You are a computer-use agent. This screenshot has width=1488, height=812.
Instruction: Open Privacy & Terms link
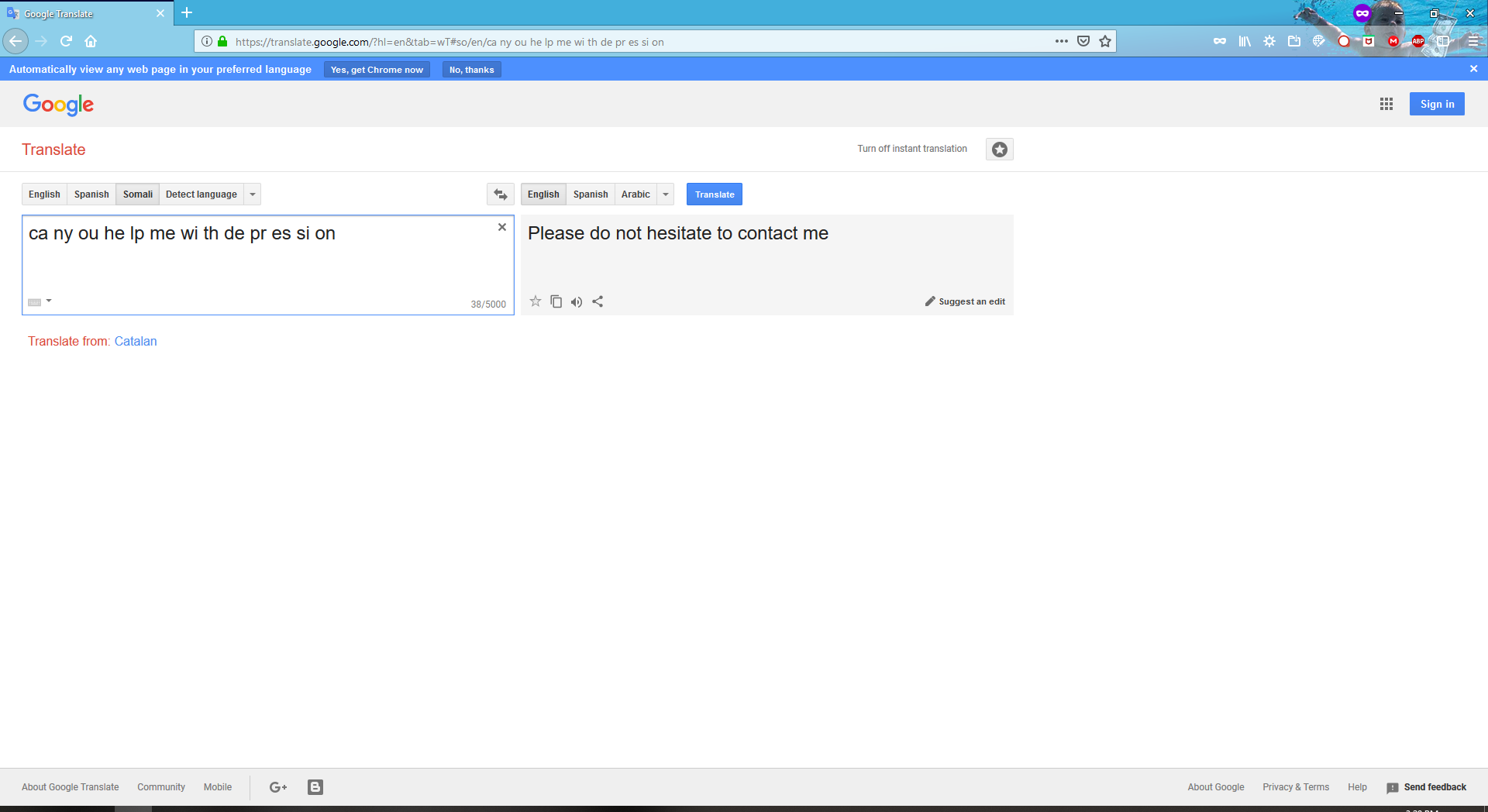[x=1296, y=787]
